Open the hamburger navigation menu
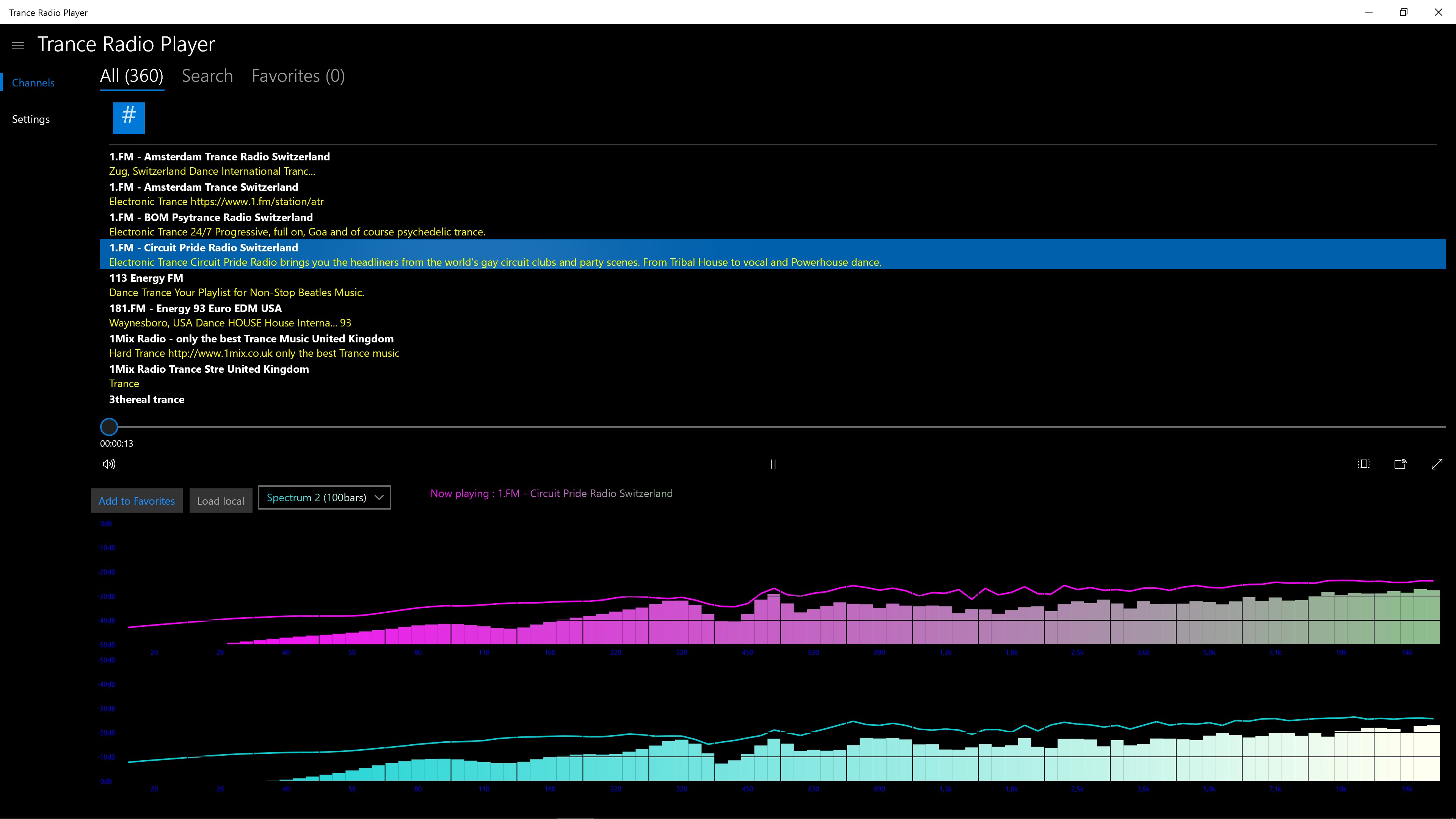 point(18,46)
